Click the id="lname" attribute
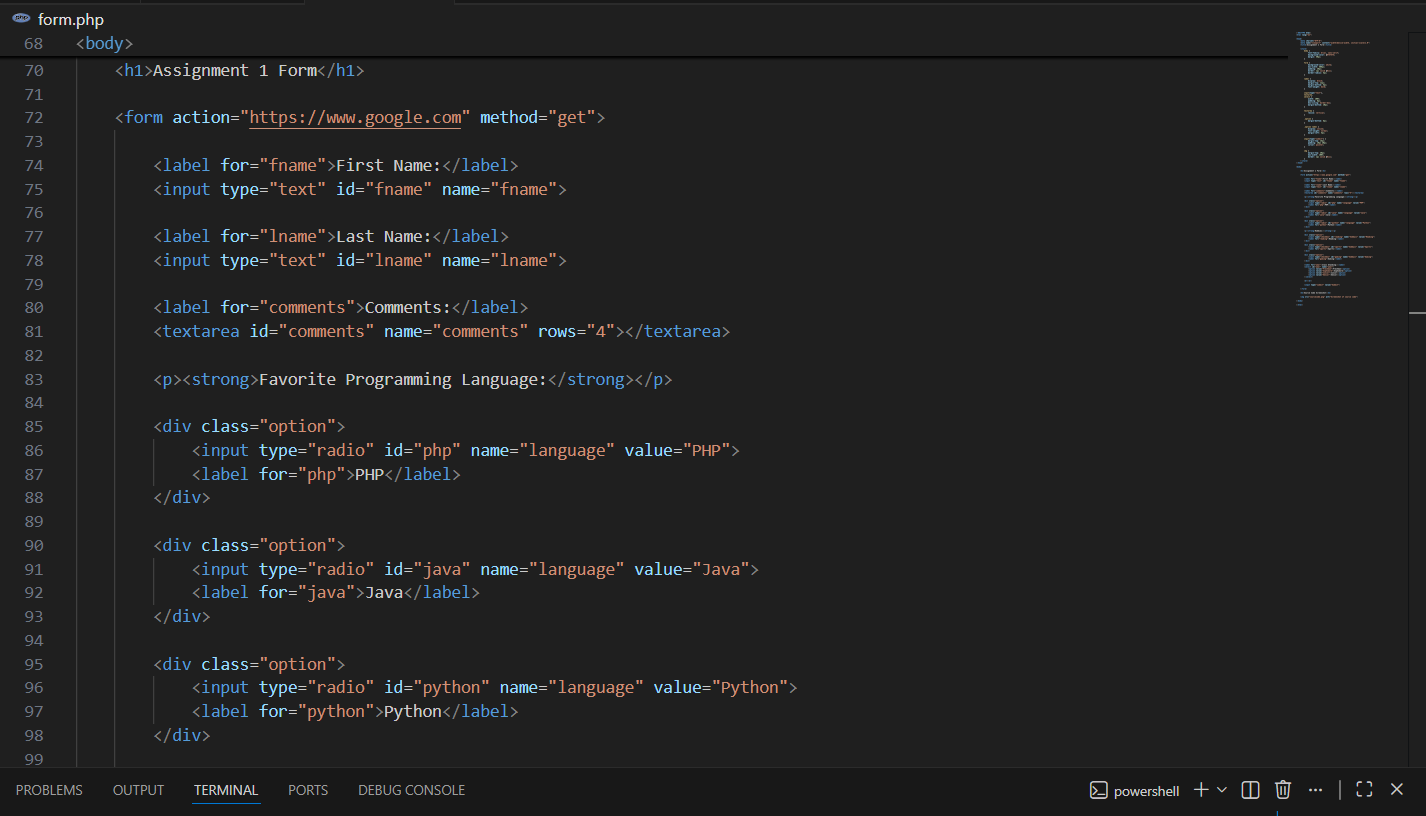The image size is (1426, 816). (x=384, y=260)
